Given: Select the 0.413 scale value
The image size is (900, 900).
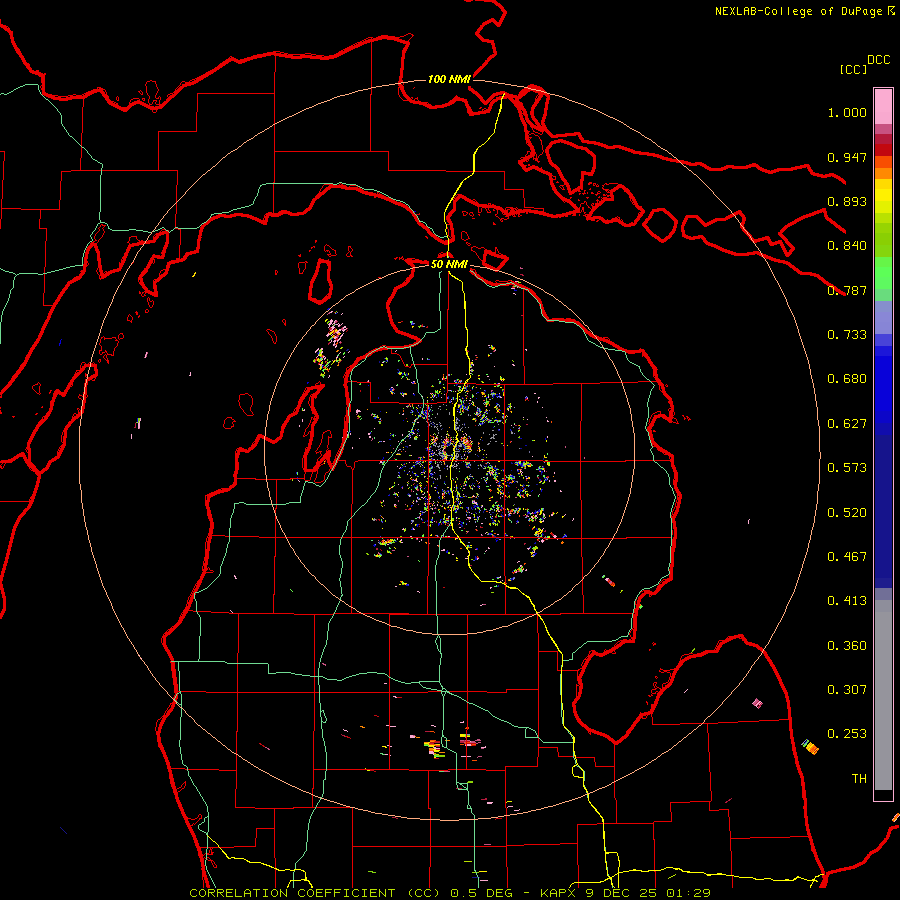Looking at the screenshot, I should [847, 601].
